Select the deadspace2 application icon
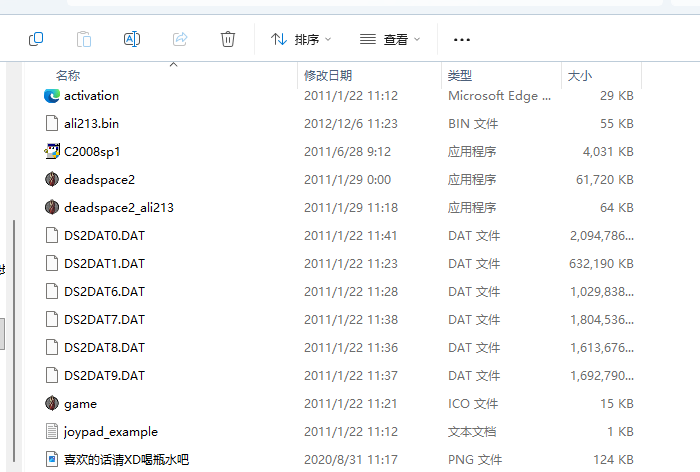Viewport: 700px width, 472px height. click(53, 180)
